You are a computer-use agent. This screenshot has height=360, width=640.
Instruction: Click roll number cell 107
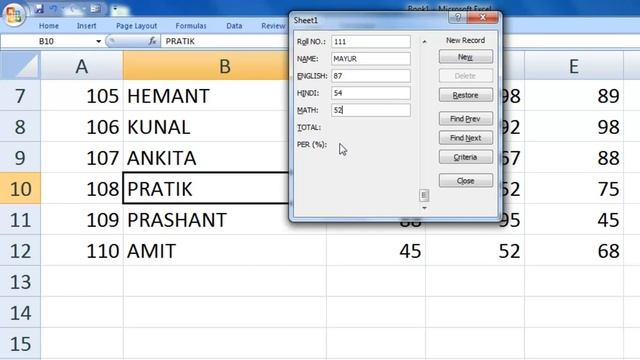click(82, 158)
